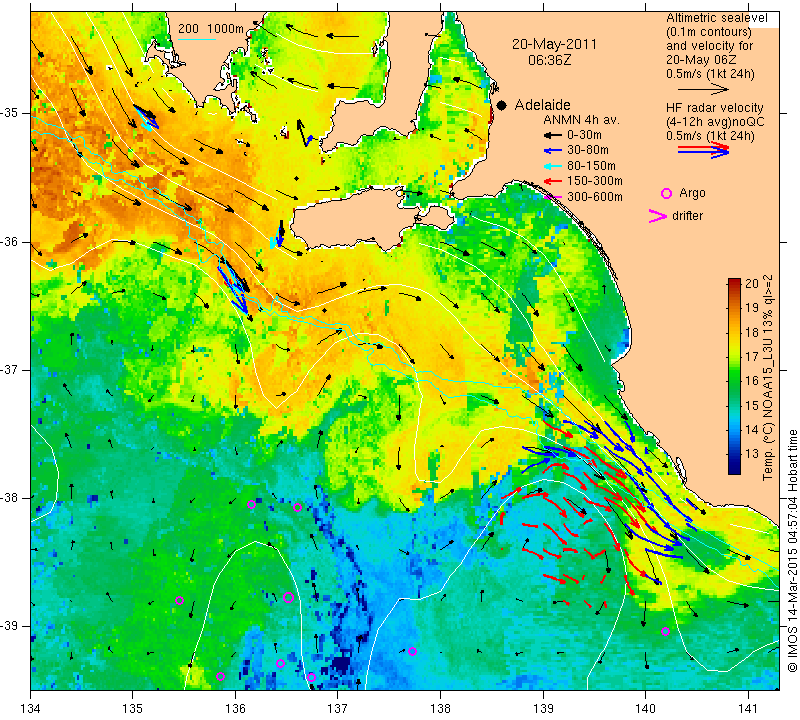Click the longitude axis label 135
This screenshot has width=800, height=720.
pyautogui.click(x=133, y=709)
